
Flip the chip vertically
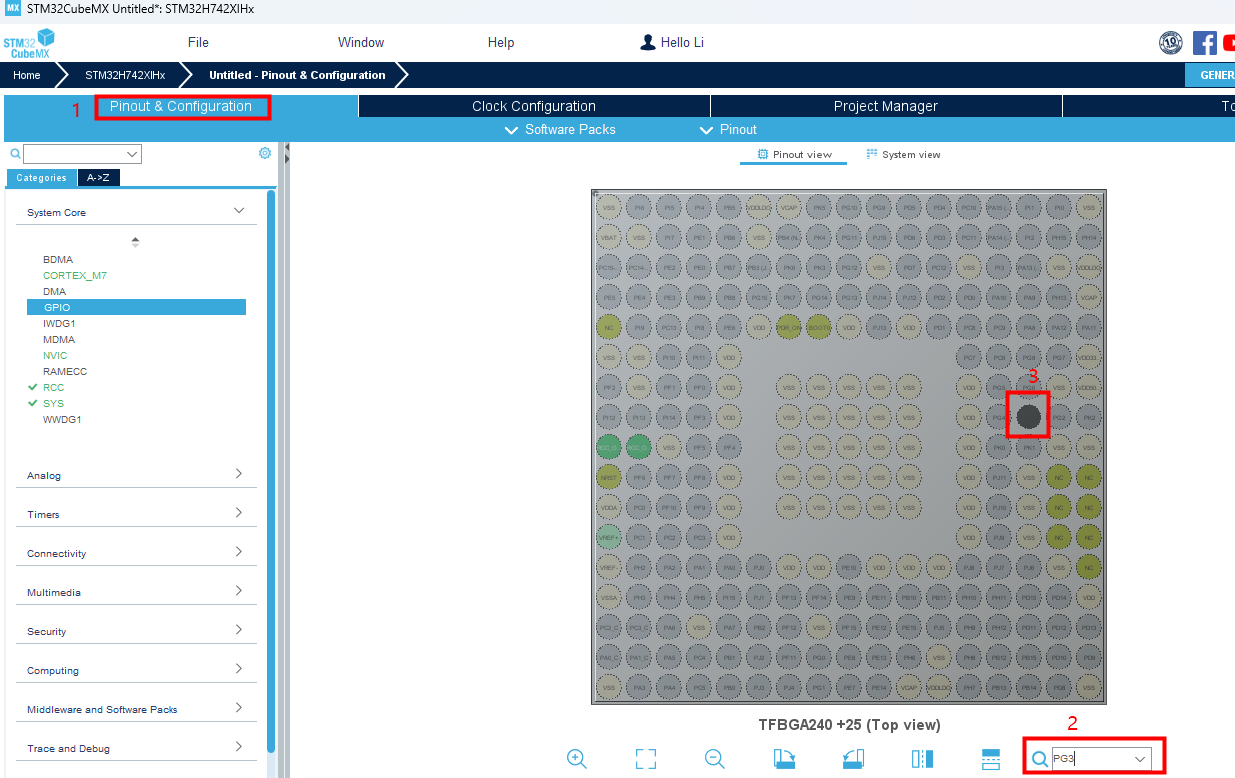991,758
